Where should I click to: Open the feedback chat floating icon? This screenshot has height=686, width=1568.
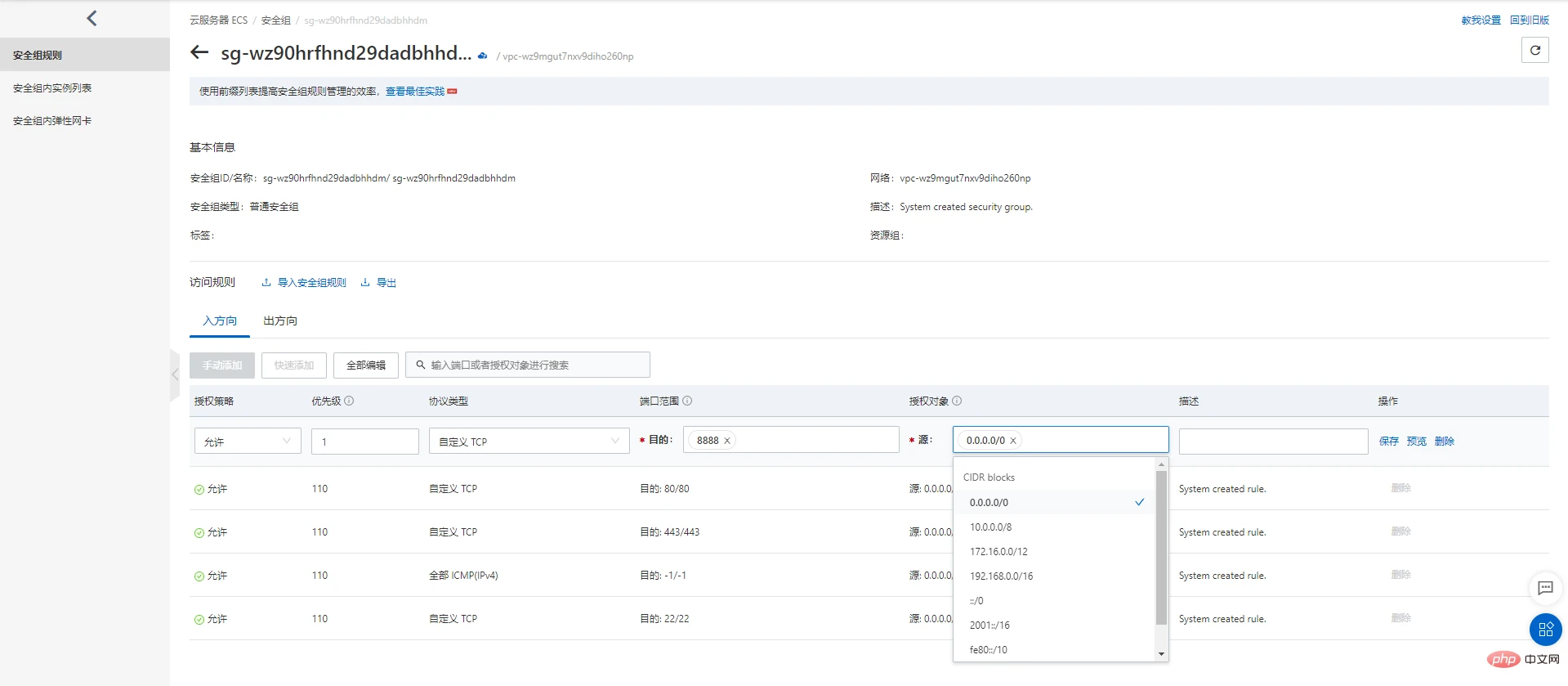[x=1545, y=588]
